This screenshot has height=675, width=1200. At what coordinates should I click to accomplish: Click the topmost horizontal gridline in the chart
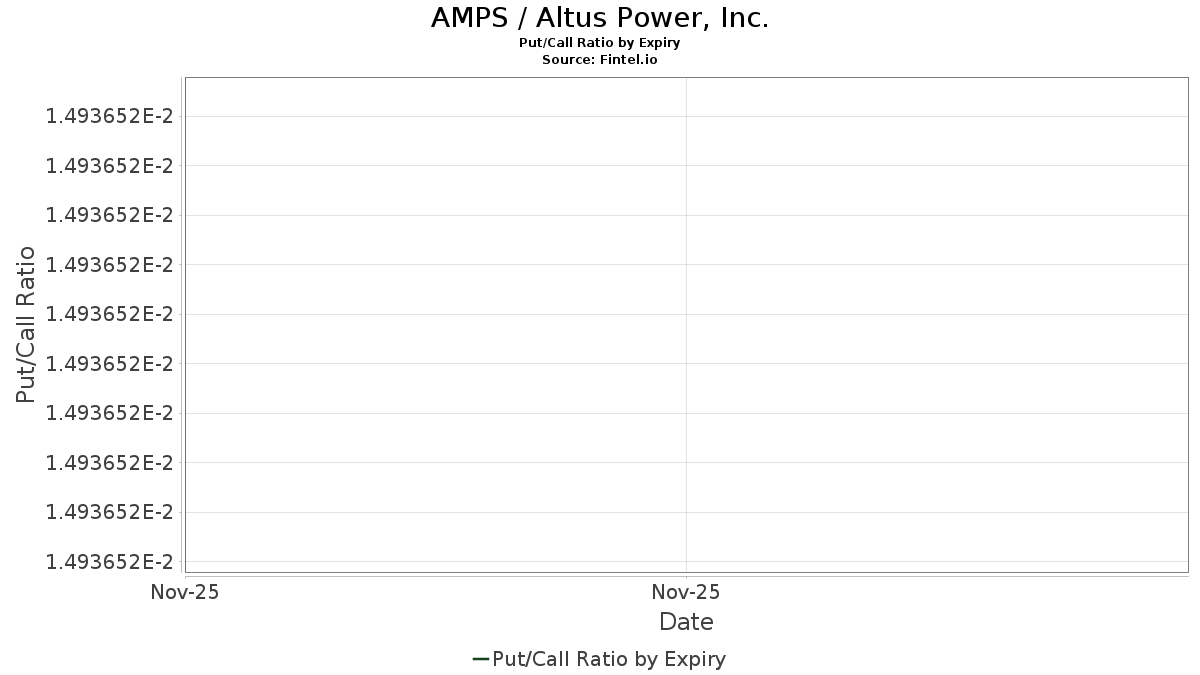pyautogui.click(x=686, y=116)
